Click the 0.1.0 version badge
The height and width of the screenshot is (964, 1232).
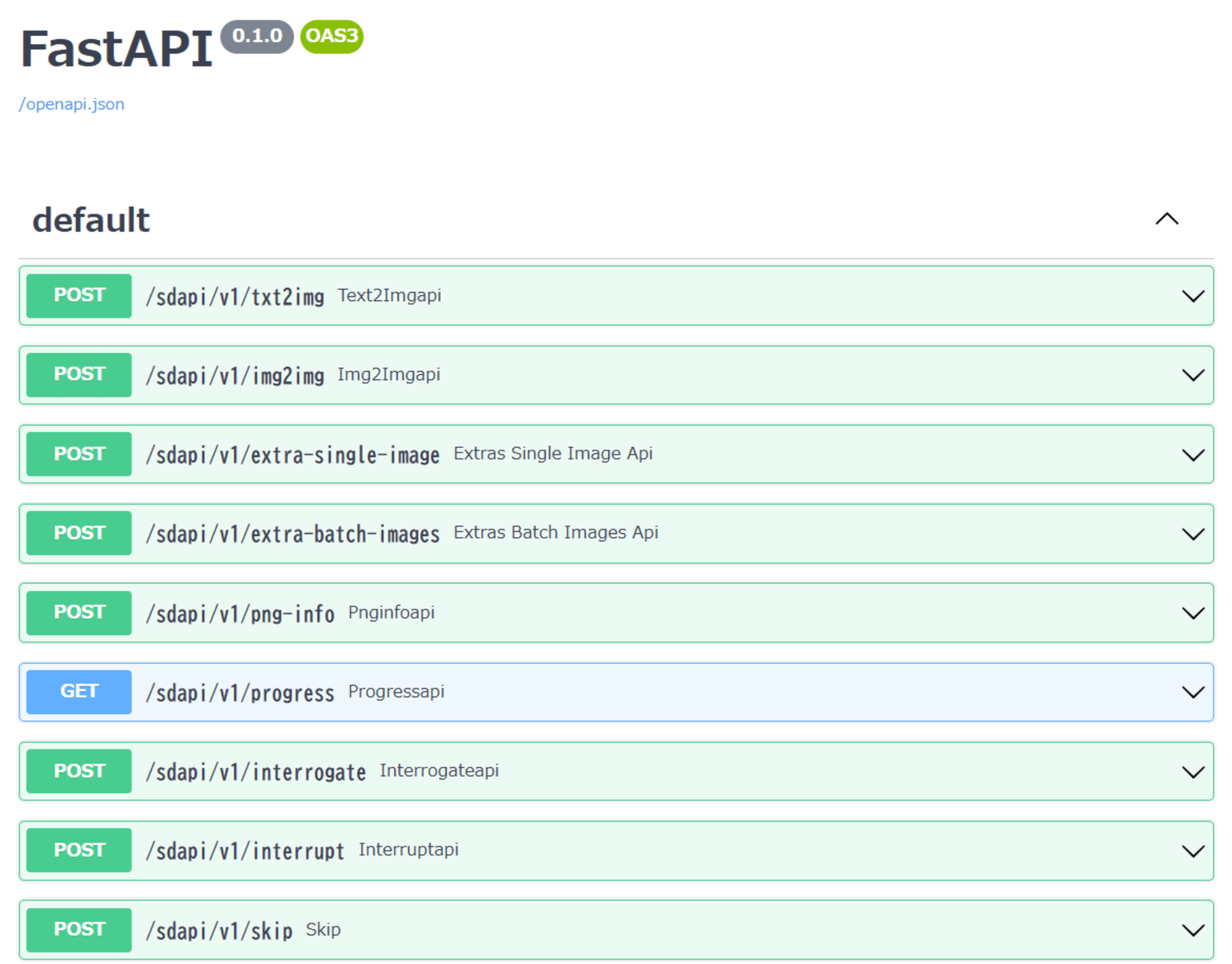[257, 36]
